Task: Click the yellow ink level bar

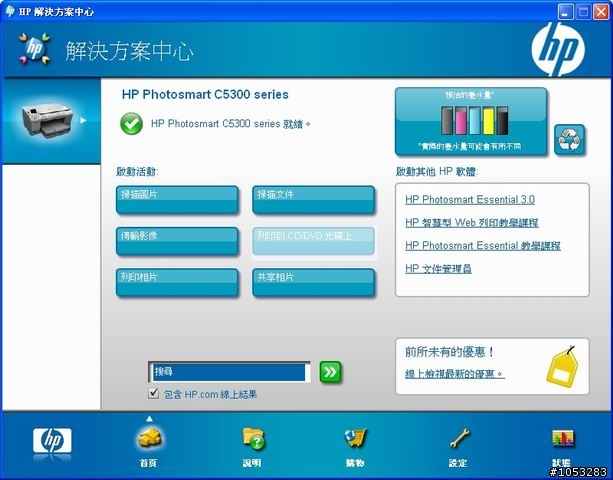Action: point(489,120)
